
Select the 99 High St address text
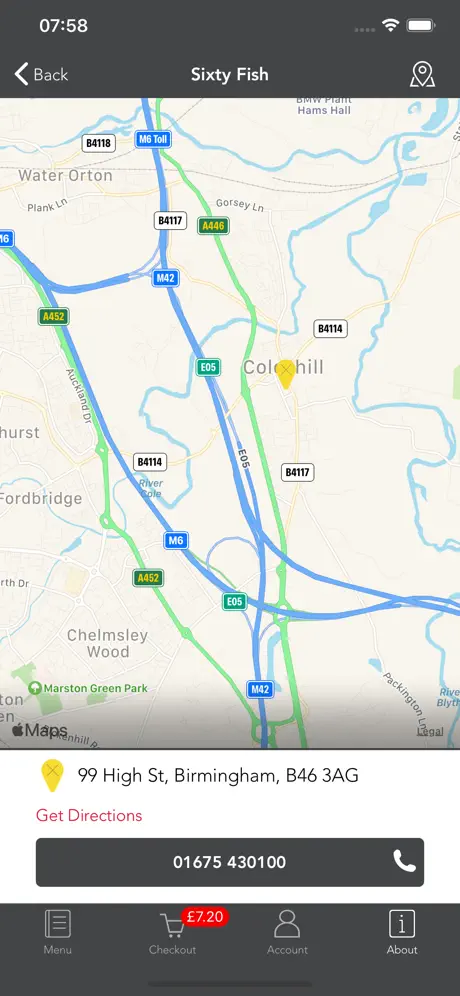point(218,775)
